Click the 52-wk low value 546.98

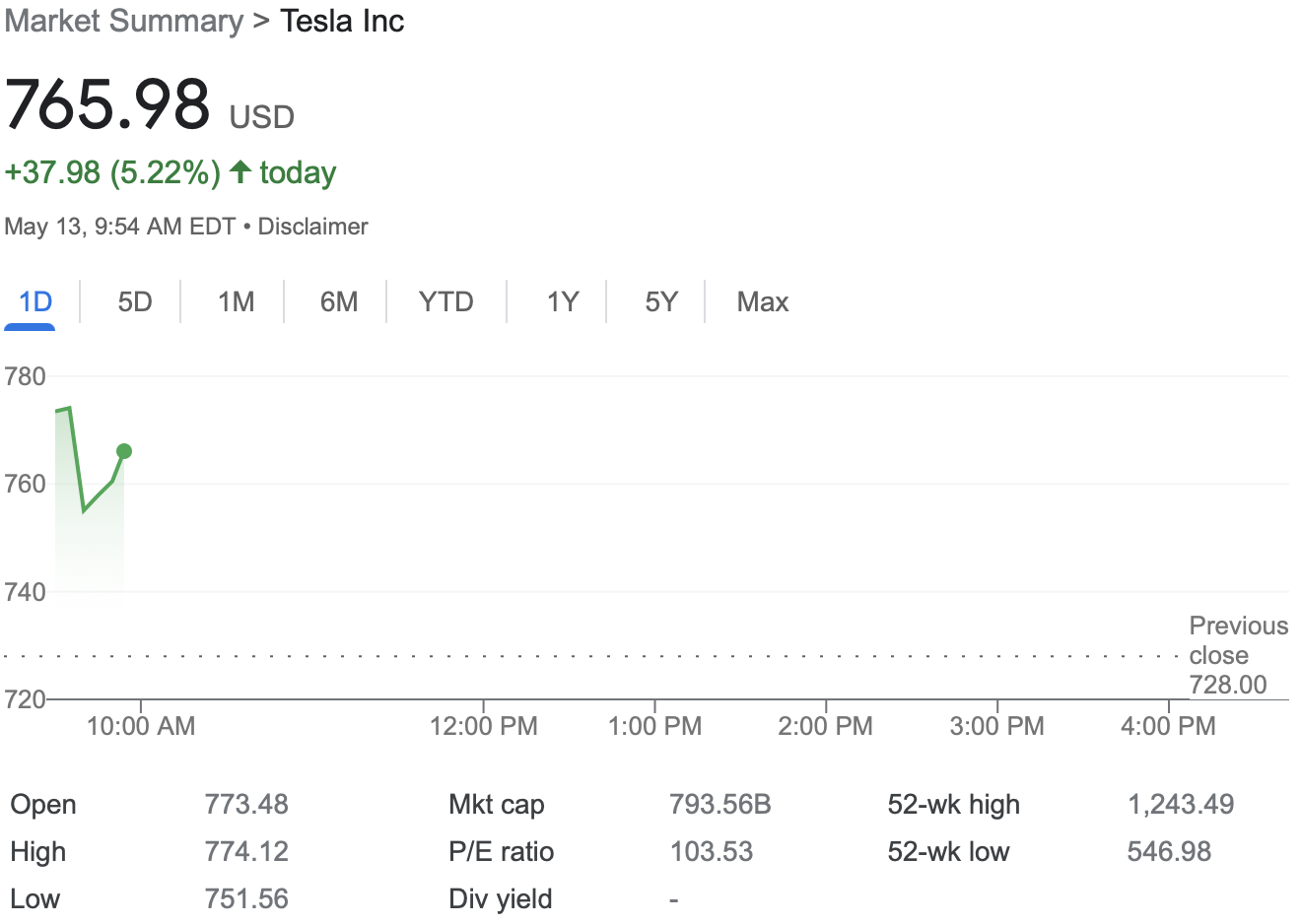tap(1169, 851)
